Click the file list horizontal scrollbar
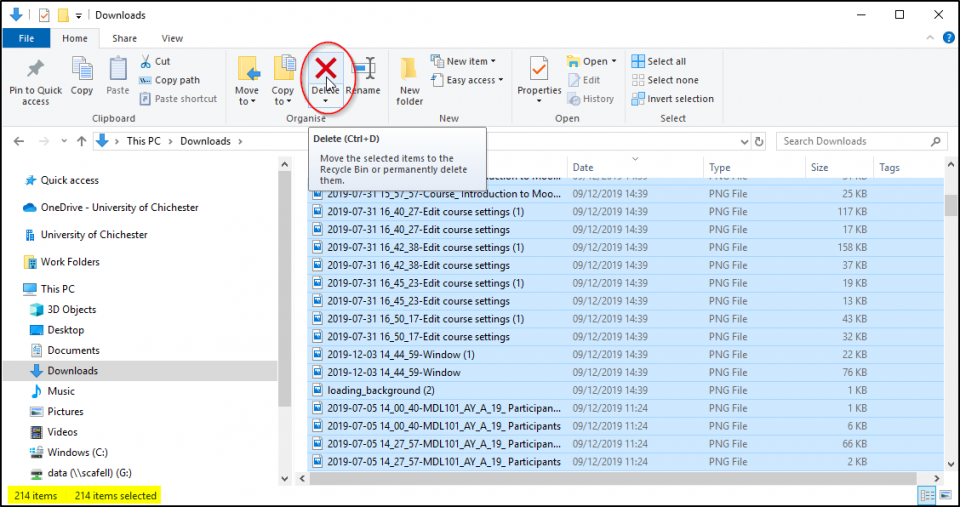The height and width of the screenshot is (507, 960). tap(612, 478)
